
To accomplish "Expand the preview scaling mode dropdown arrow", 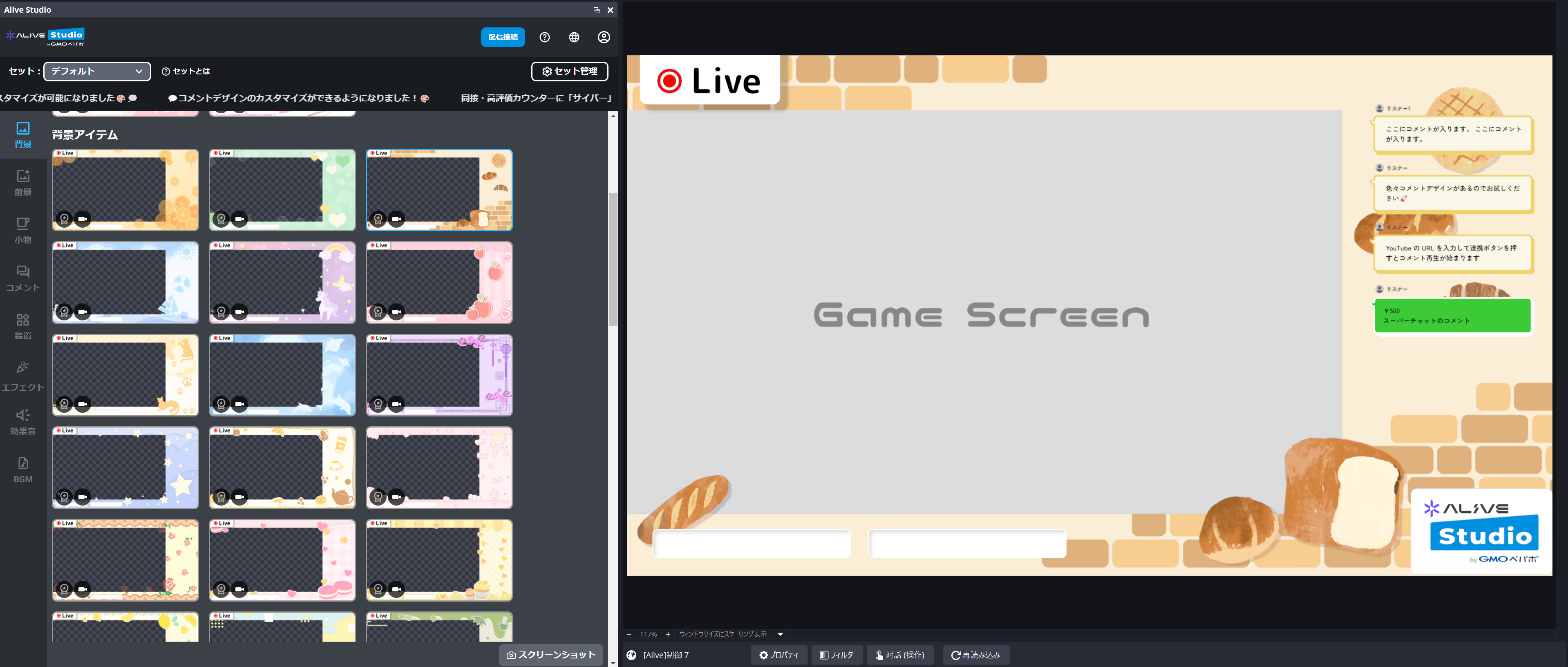I will [x=780, y=634].
